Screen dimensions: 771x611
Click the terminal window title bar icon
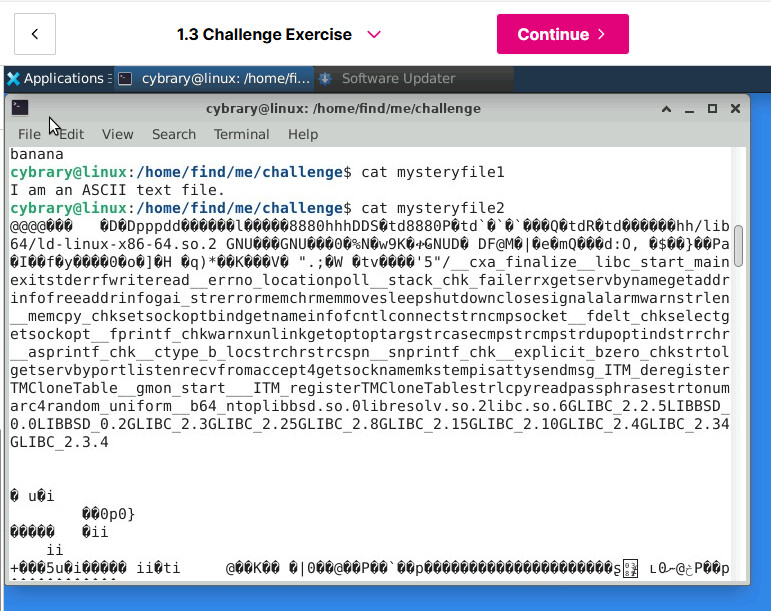(20, 108)
